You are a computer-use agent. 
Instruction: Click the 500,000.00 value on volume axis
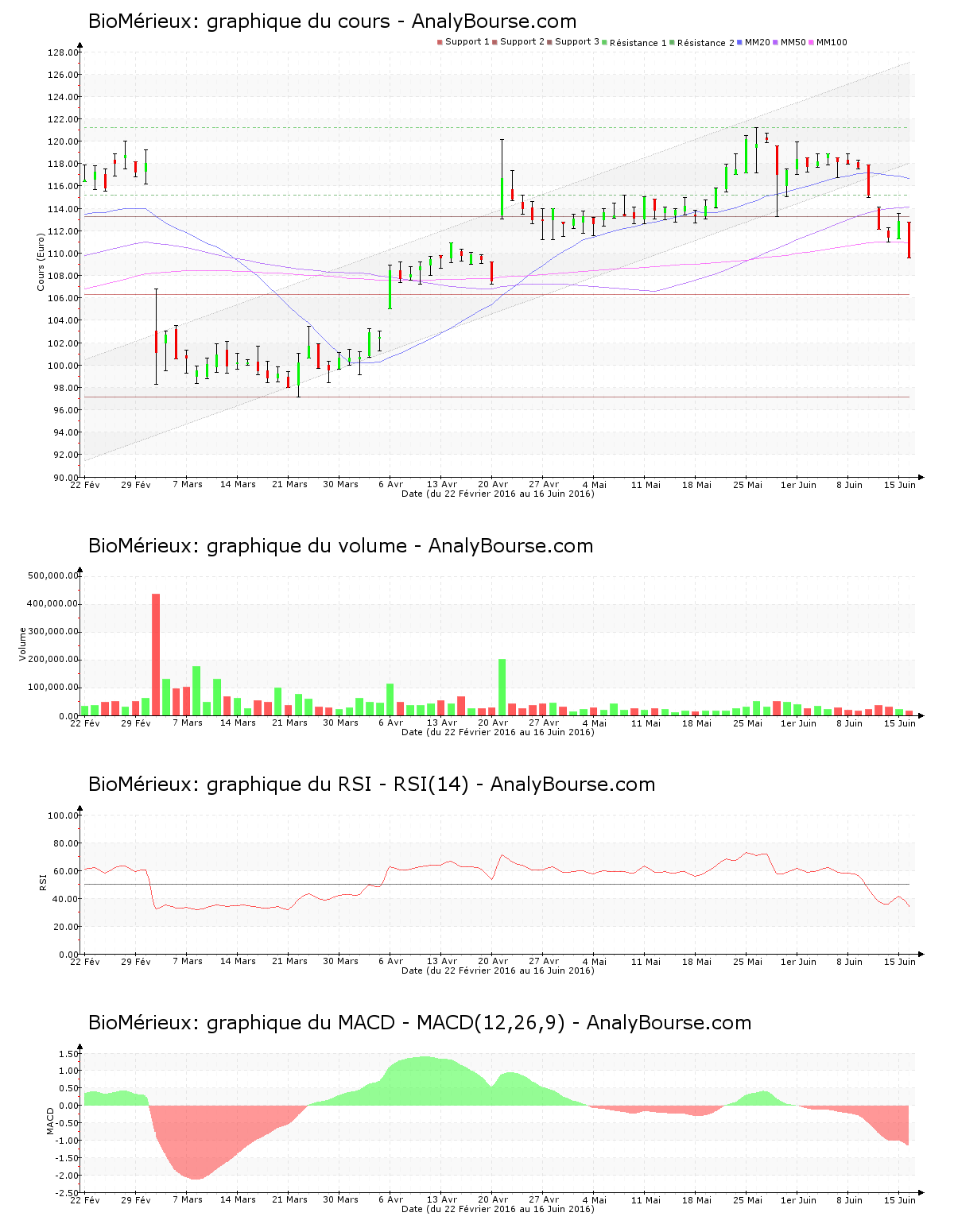pos(53,575)
